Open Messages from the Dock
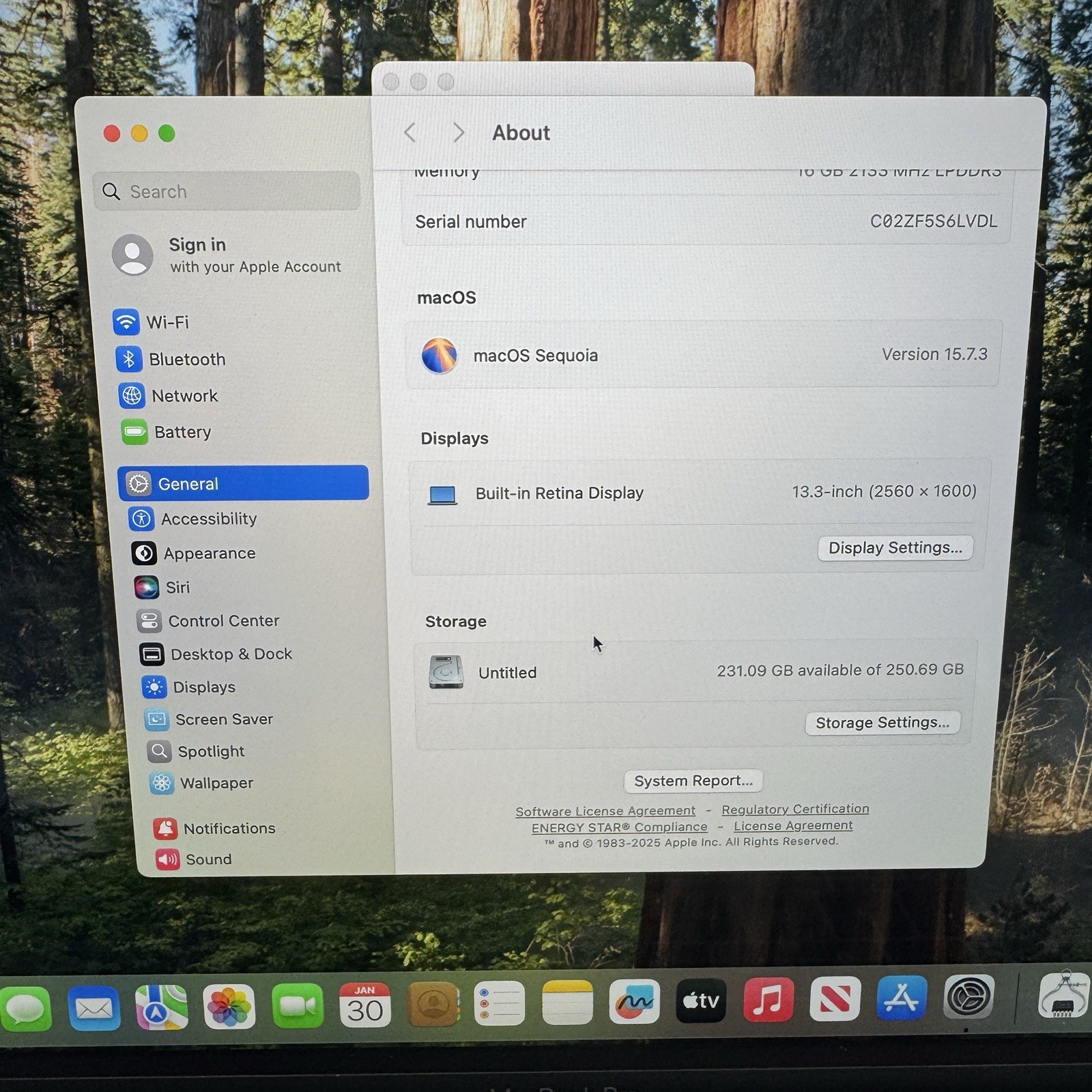 point(26,1007)
